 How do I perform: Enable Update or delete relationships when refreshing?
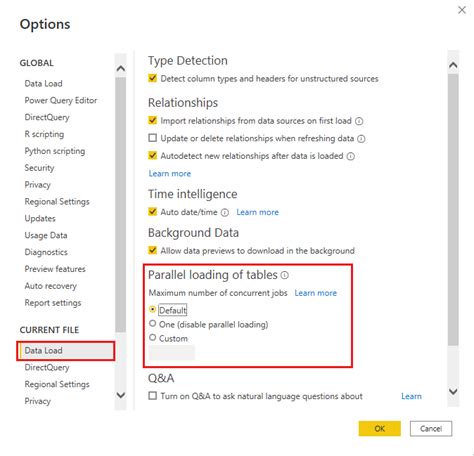click(153, 138)
